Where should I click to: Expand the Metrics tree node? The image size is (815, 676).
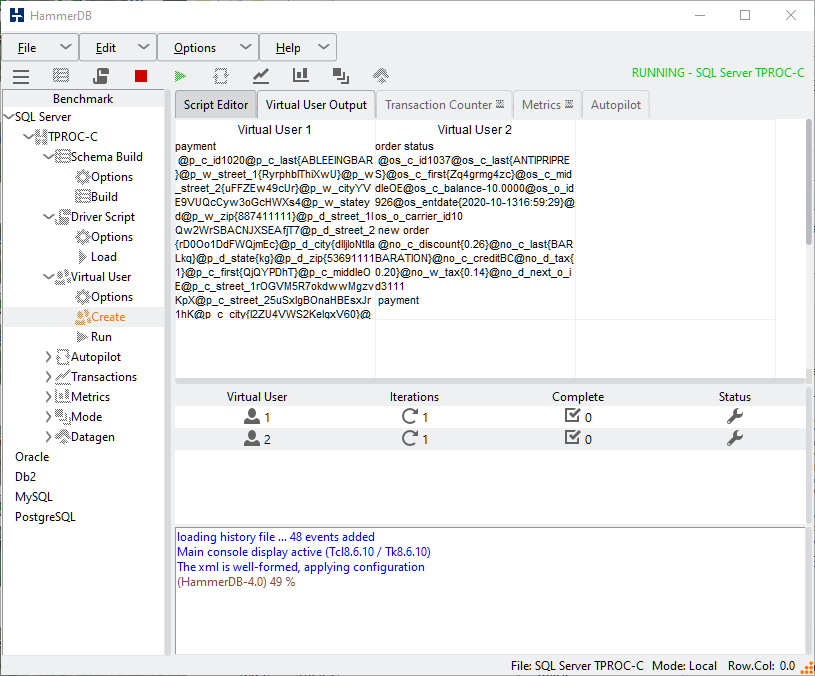48,397
